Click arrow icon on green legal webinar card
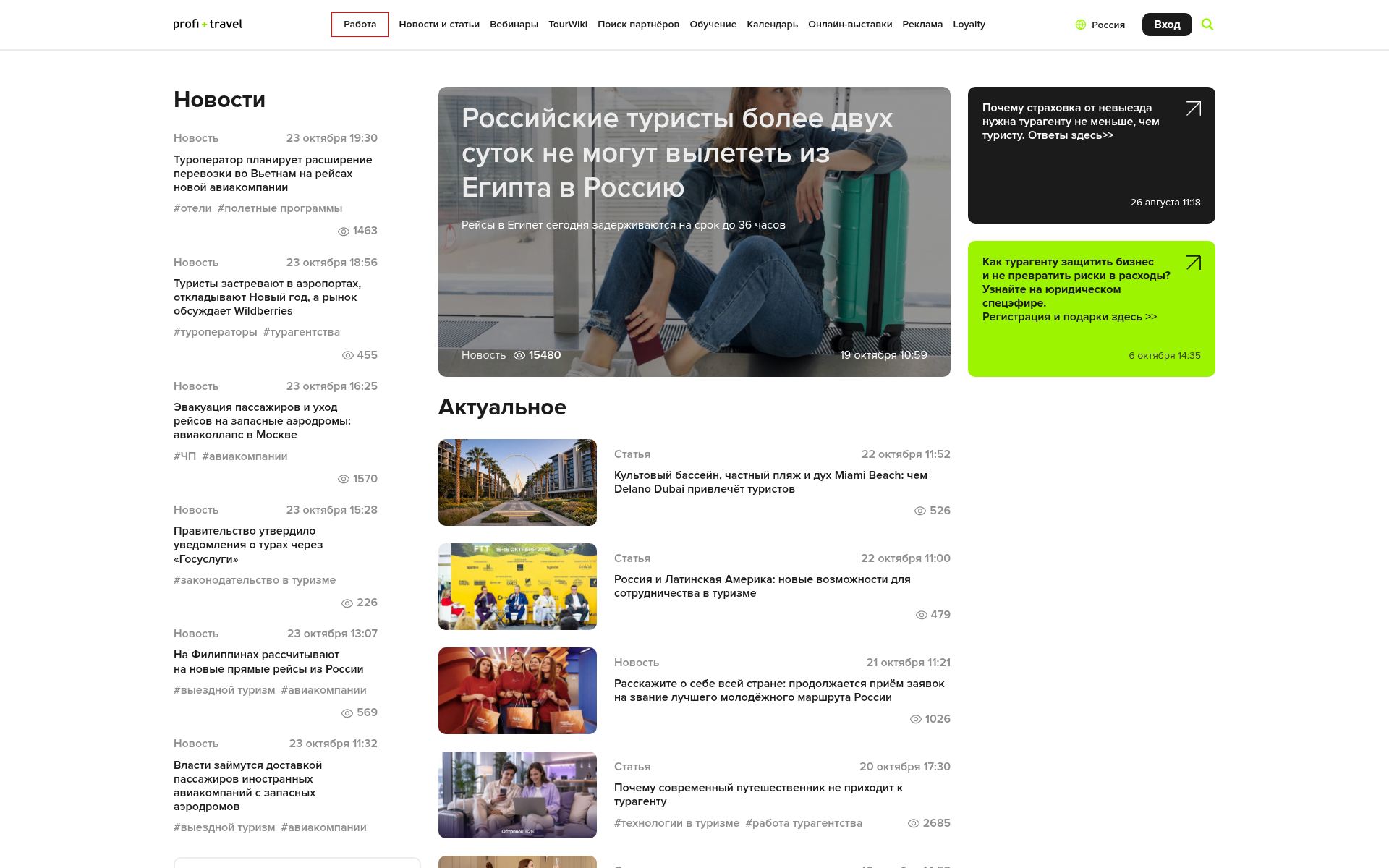The height and width of the screenshot is (868, 1389). pos(1194,263)
